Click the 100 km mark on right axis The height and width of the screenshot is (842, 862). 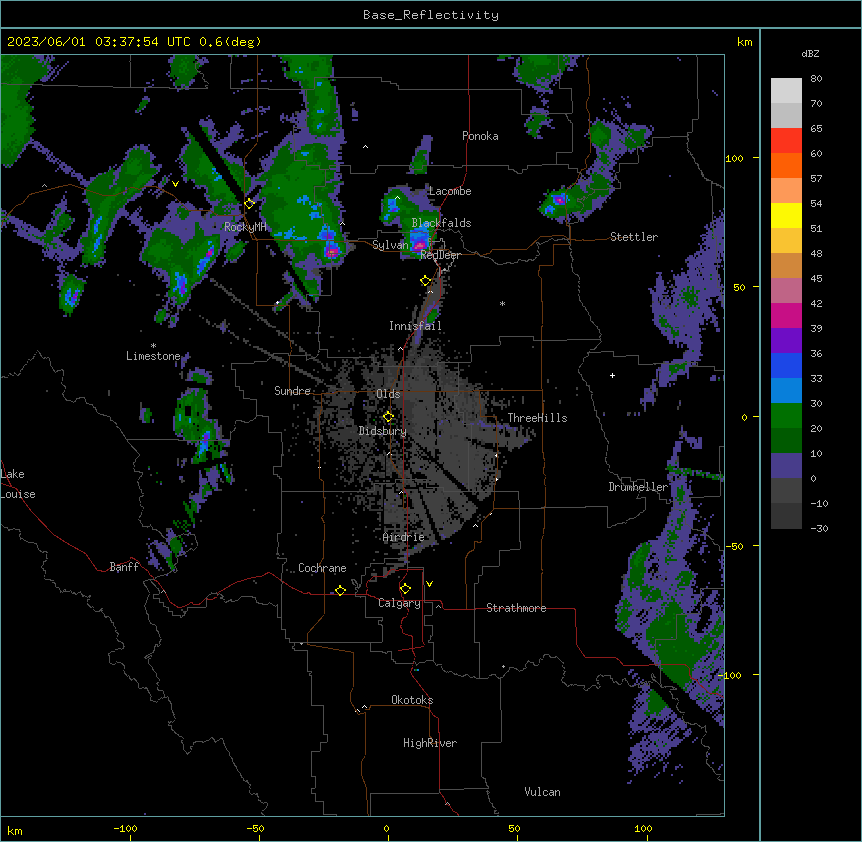coord(734,158)
